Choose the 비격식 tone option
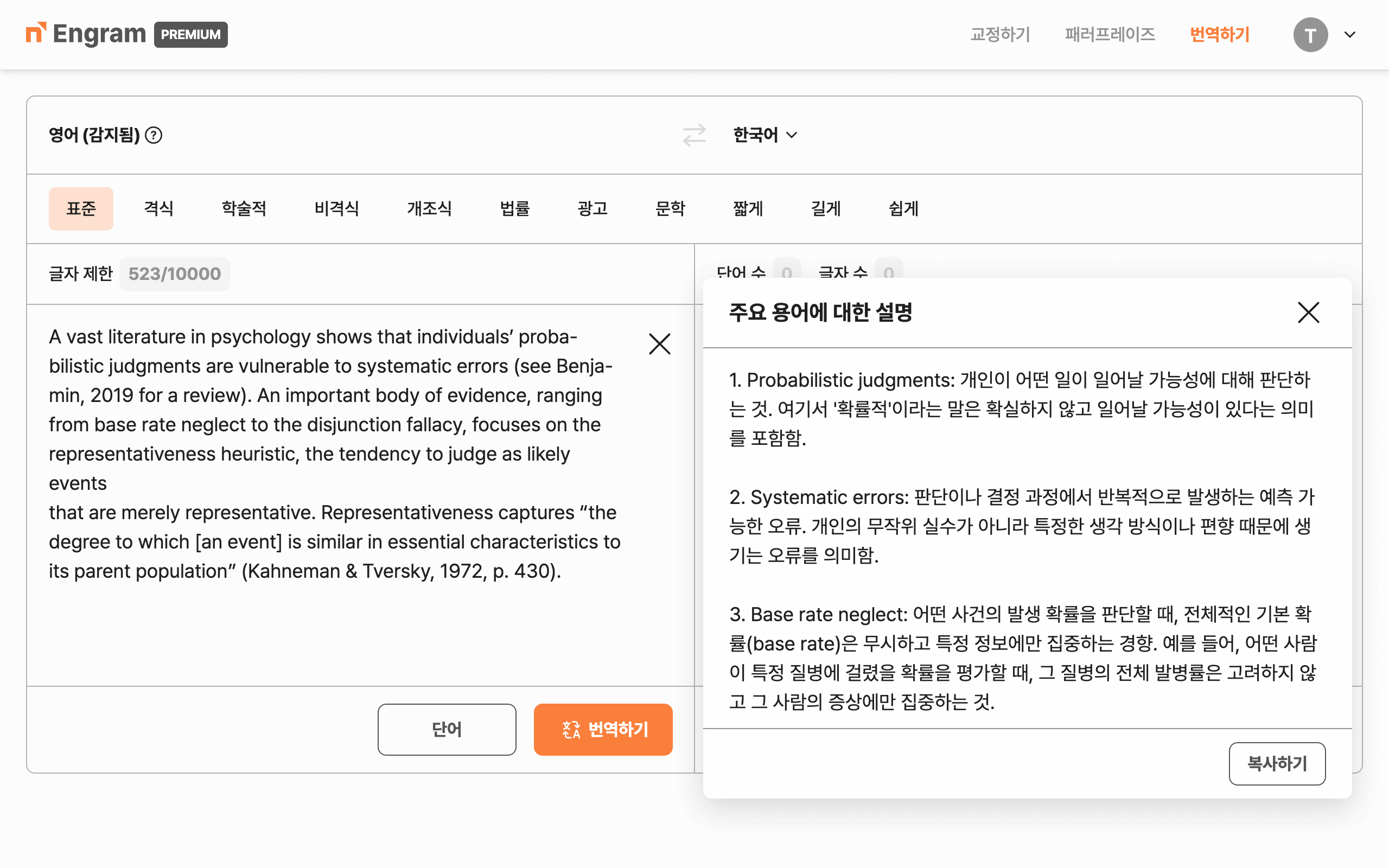Image resolution: width=1389 pixels, height=868 pixels. 336,208
